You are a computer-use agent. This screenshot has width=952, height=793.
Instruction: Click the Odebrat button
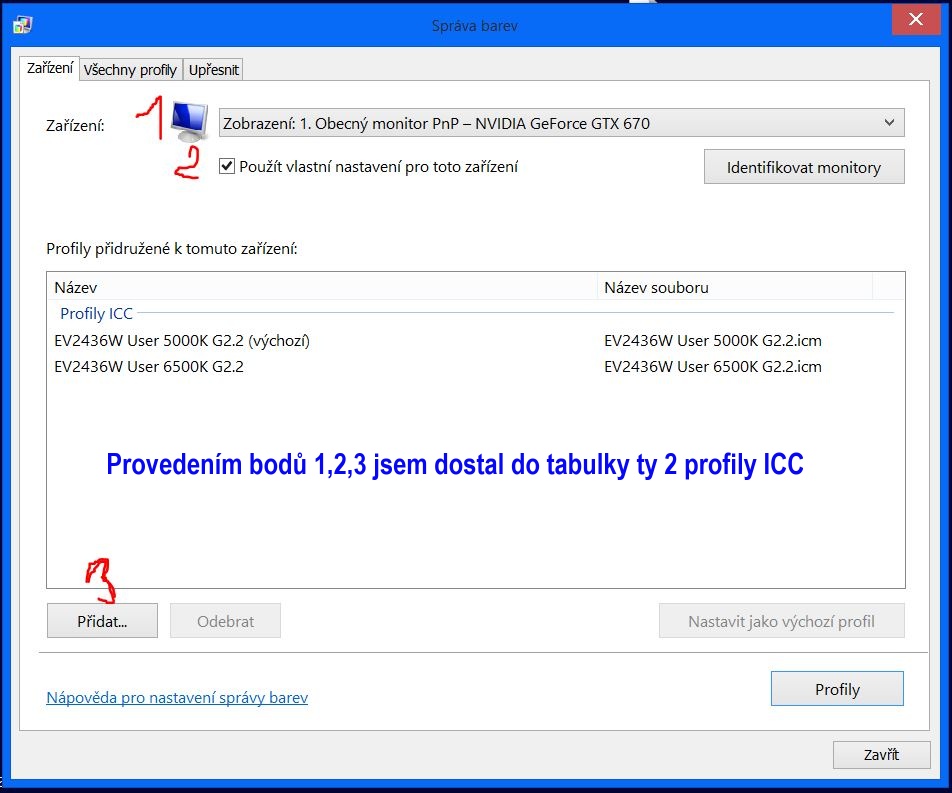click(x=225, y=621)
